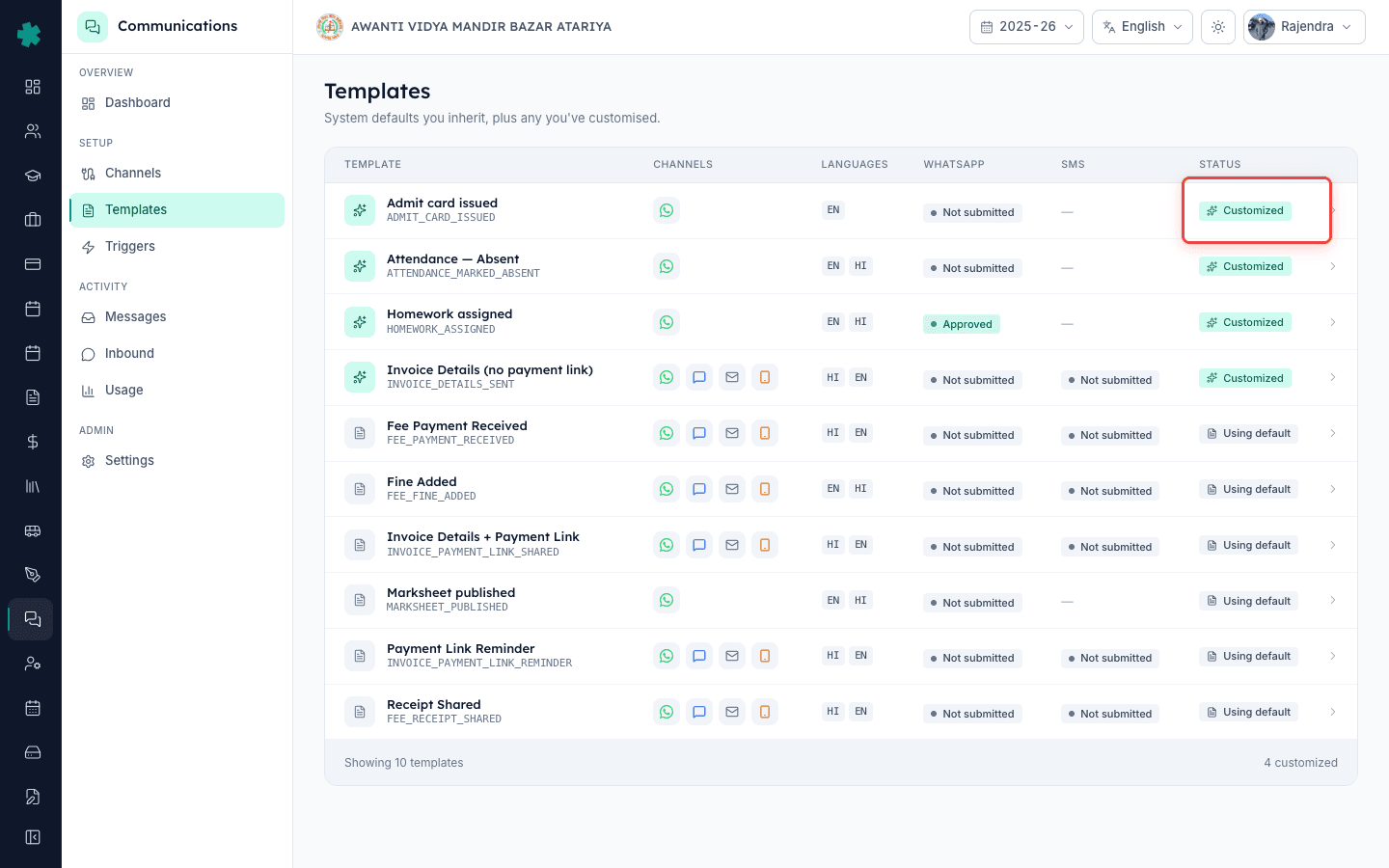Click the Customized badge in Attendance — Absent row

[1245, 266]
